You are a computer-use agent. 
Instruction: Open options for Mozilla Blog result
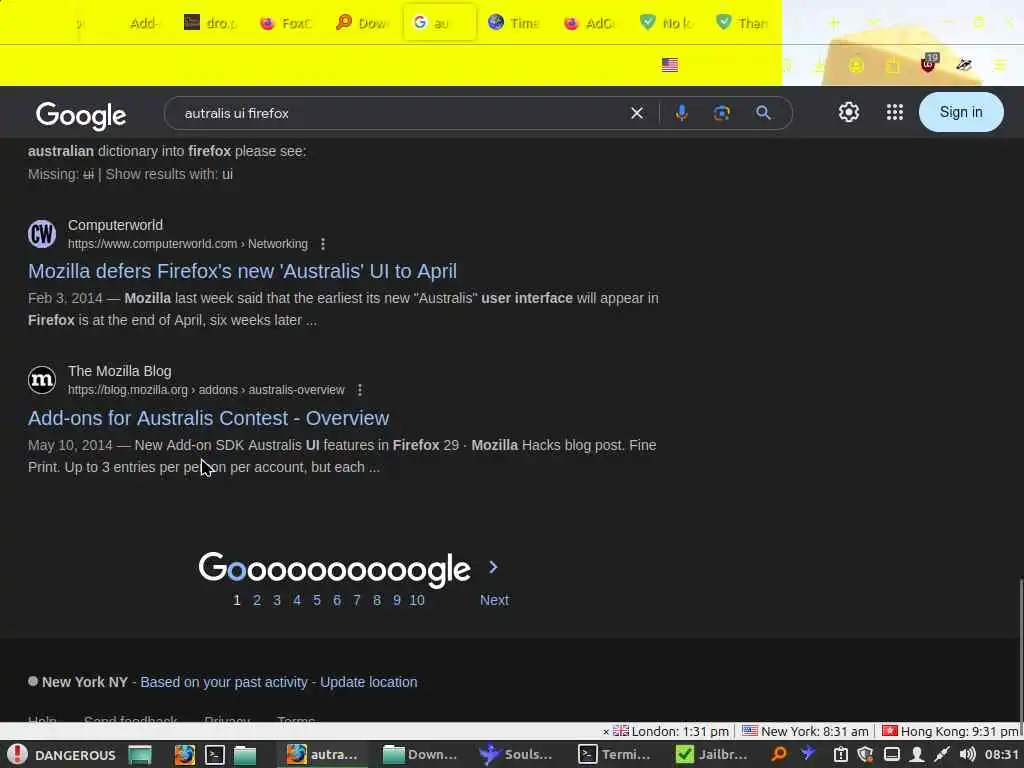(x=359, y=390)
